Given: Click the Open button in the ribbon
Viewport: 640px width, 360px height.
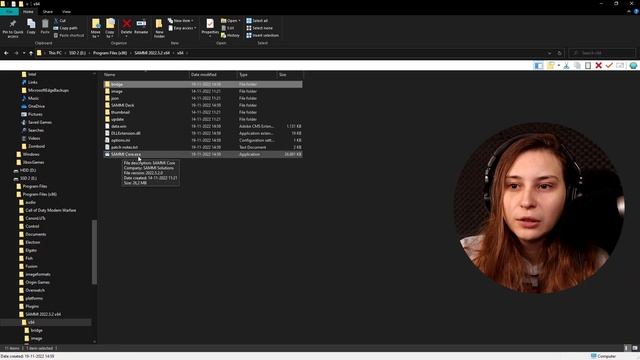Looking at the screenshot, I should pos(230,20).
